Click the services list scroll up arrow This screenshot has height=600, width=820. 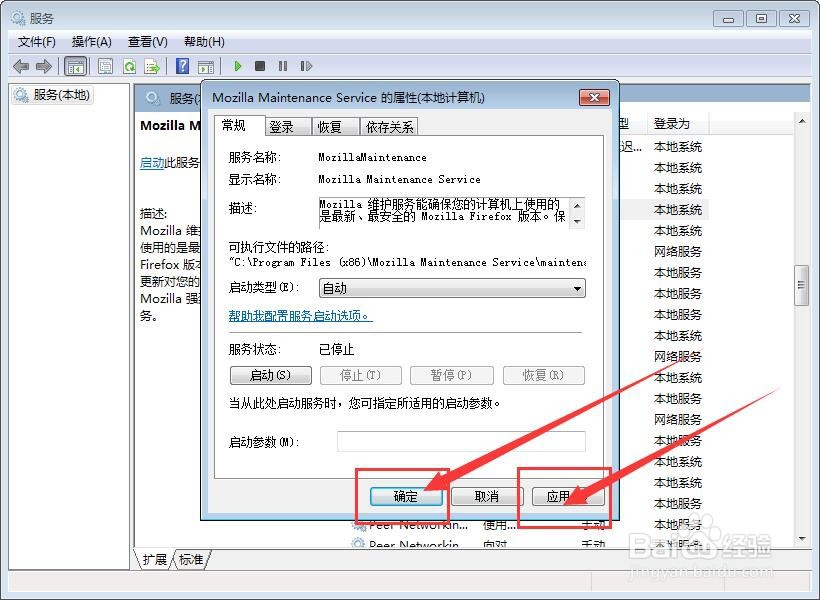click(801, 121)
